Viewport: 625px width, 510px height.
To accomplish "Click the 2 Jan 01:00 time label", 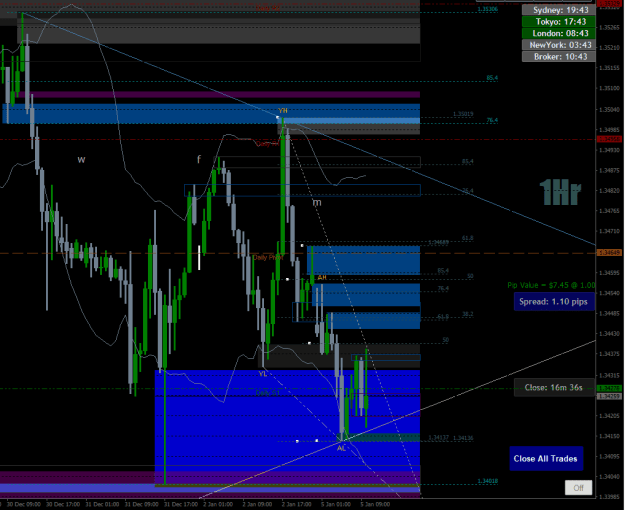I will click(x=218, y=504).
